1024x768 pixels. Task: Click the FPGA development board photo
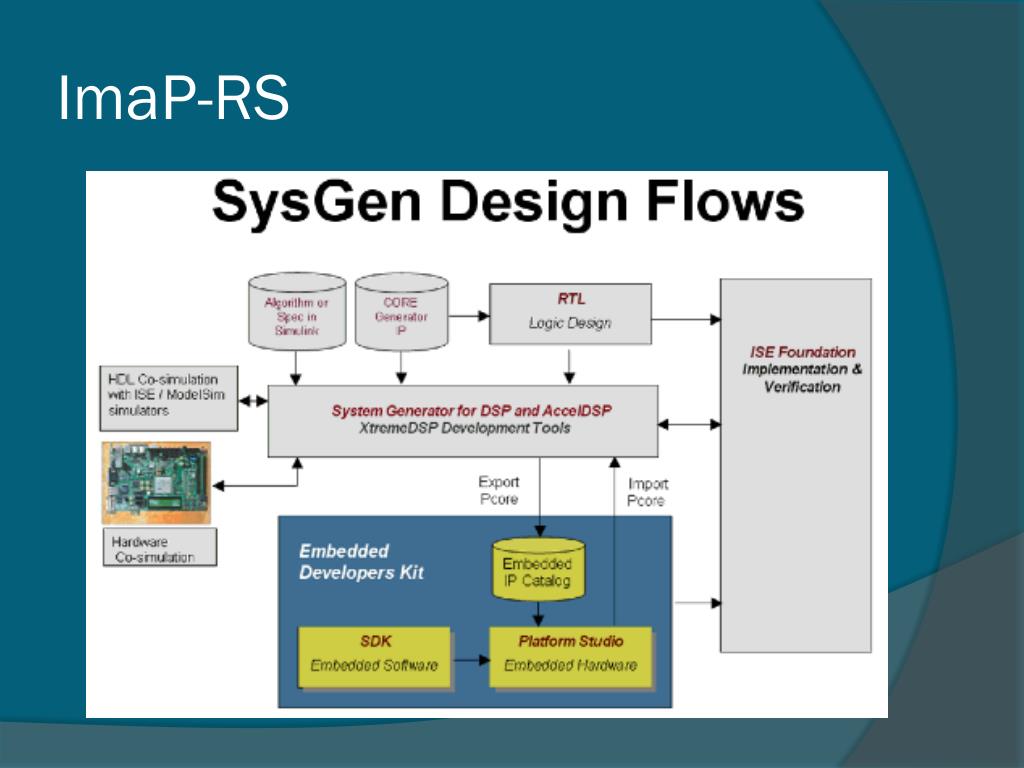point(157,483)
